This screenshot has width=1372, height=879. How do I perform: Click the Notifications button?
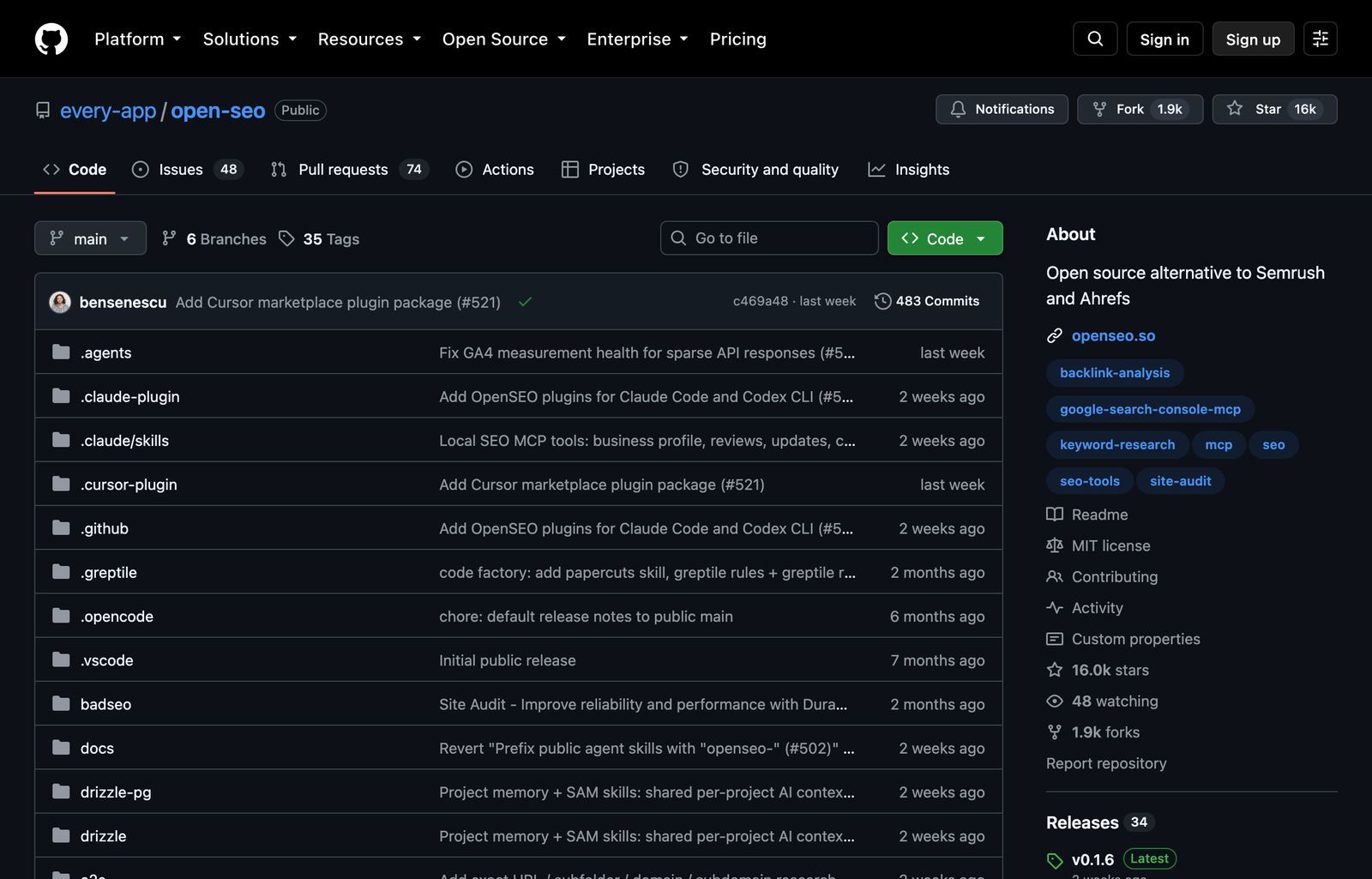pos(1002,109)
